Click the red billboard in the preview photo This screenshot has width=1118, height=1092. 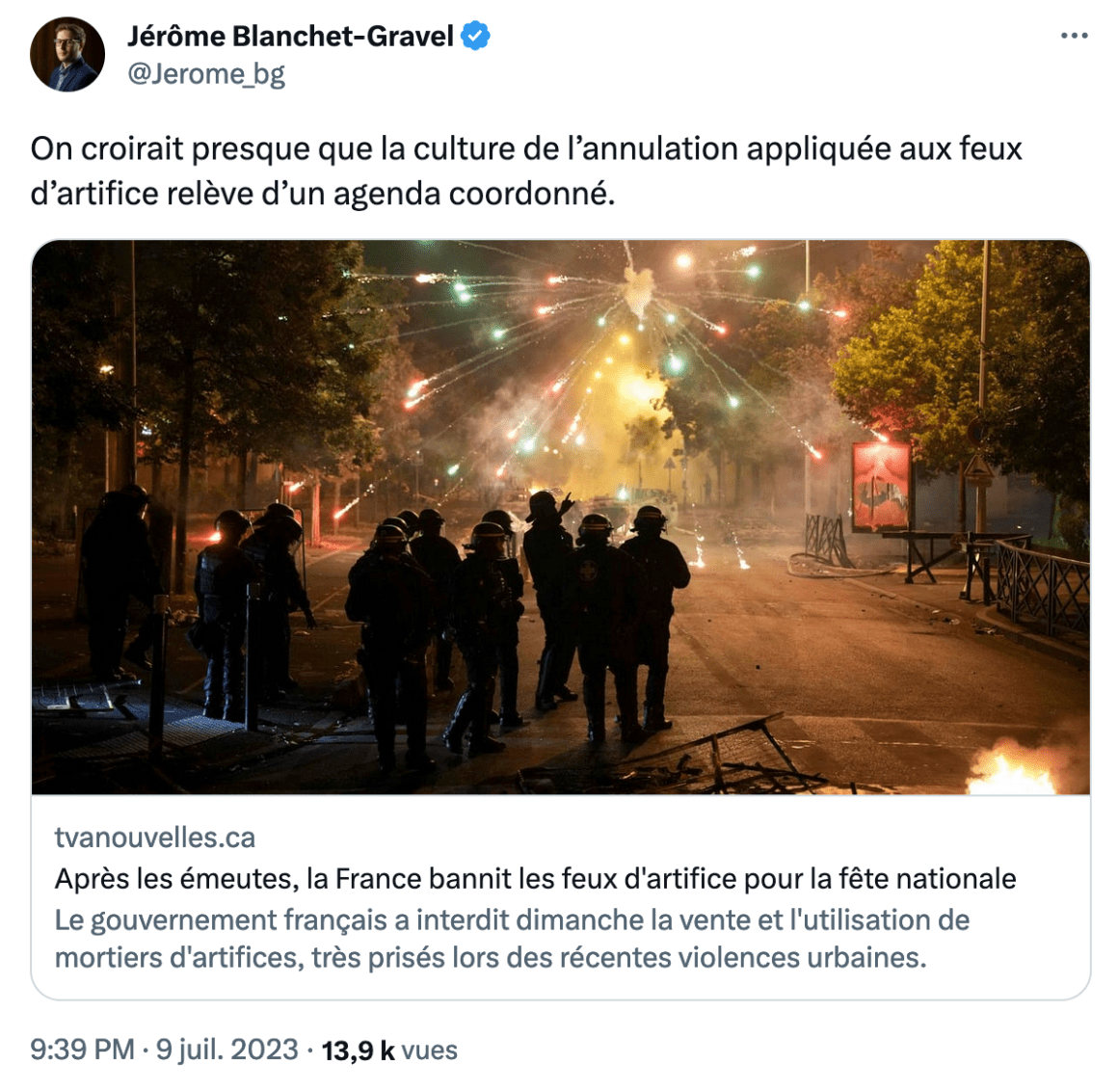881,486
